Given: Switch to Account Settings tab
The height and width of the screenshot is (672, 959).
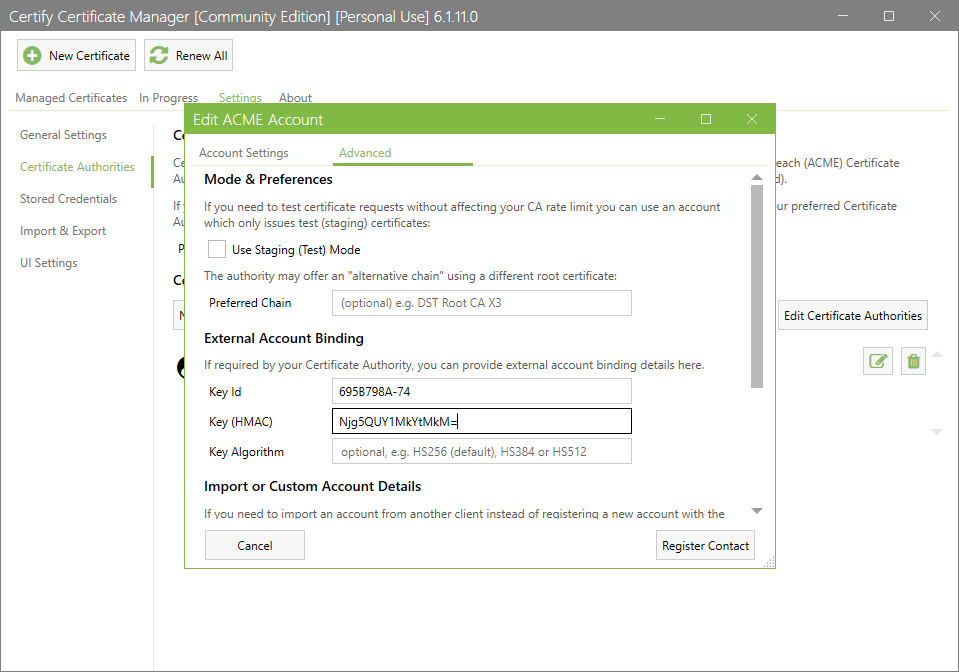Looking at the screenshot, I should click(243, 153).
